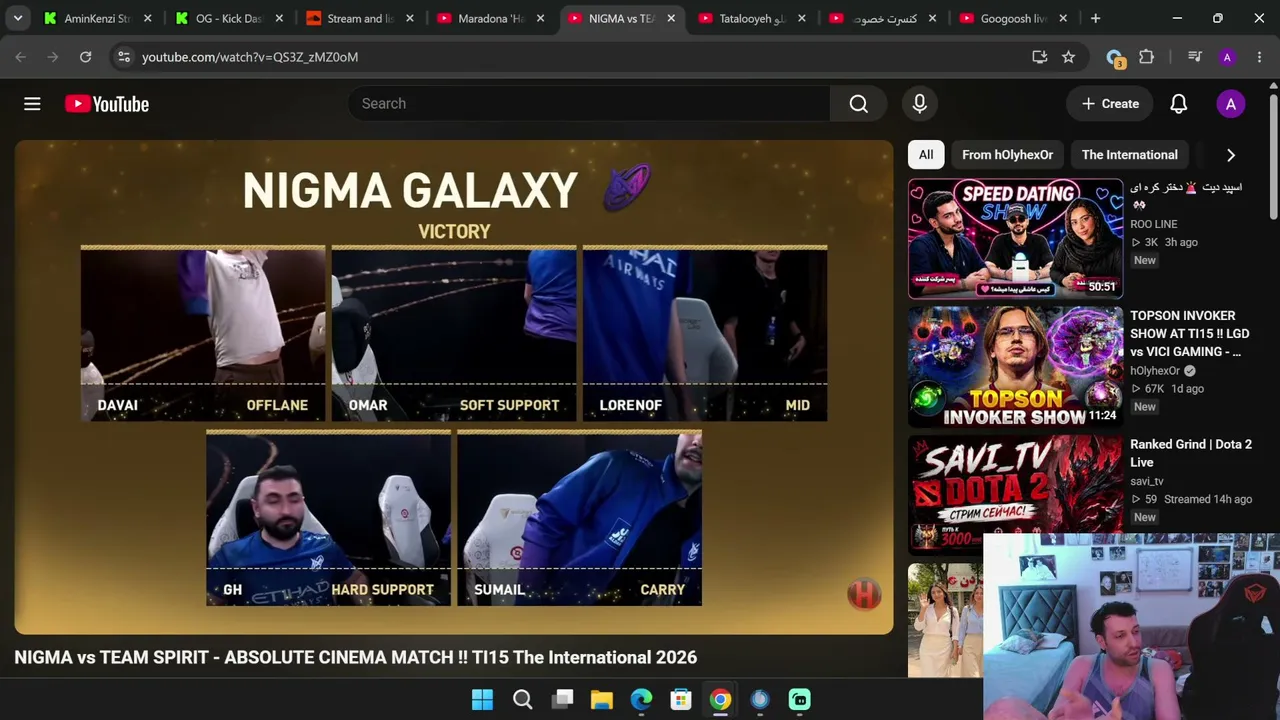Click the YouTube search magnifier button
Image resolution: width=1280 pixels, height=720 pixels.
pos(858,104)
